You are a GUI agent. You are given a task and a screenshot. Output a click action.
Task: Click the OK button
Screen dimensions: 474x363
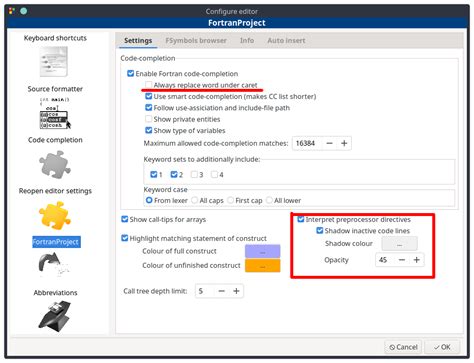[x=442, y=347]
